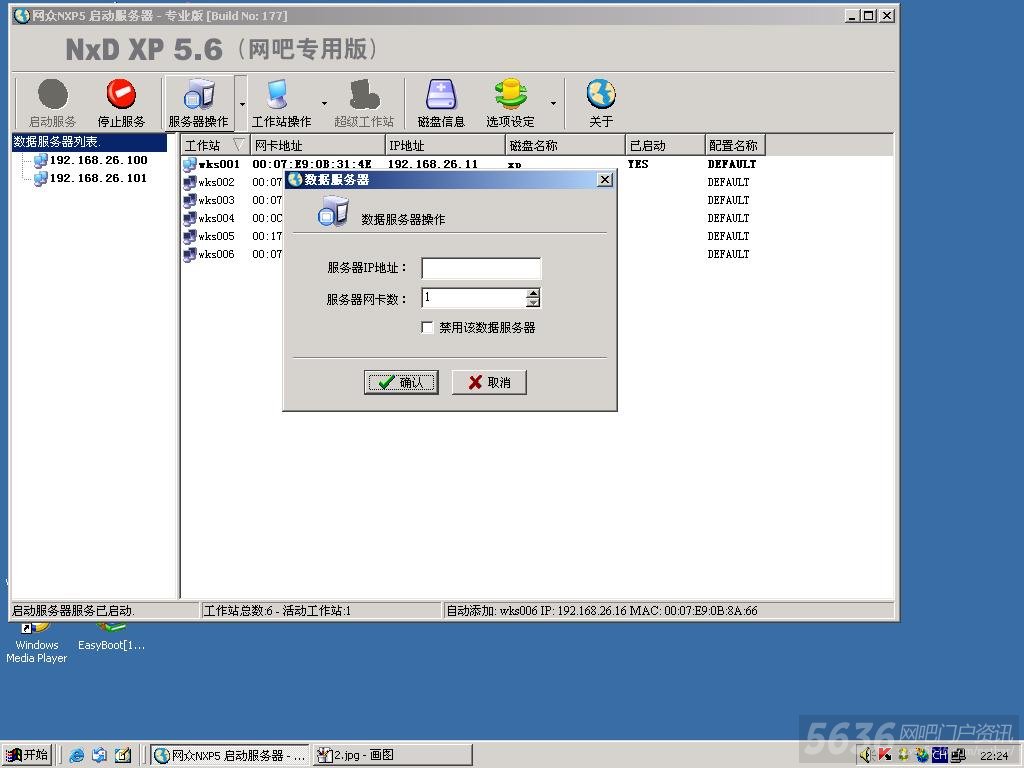
Task: Sort by the IP地址 column header
Action: pos(445,145)
